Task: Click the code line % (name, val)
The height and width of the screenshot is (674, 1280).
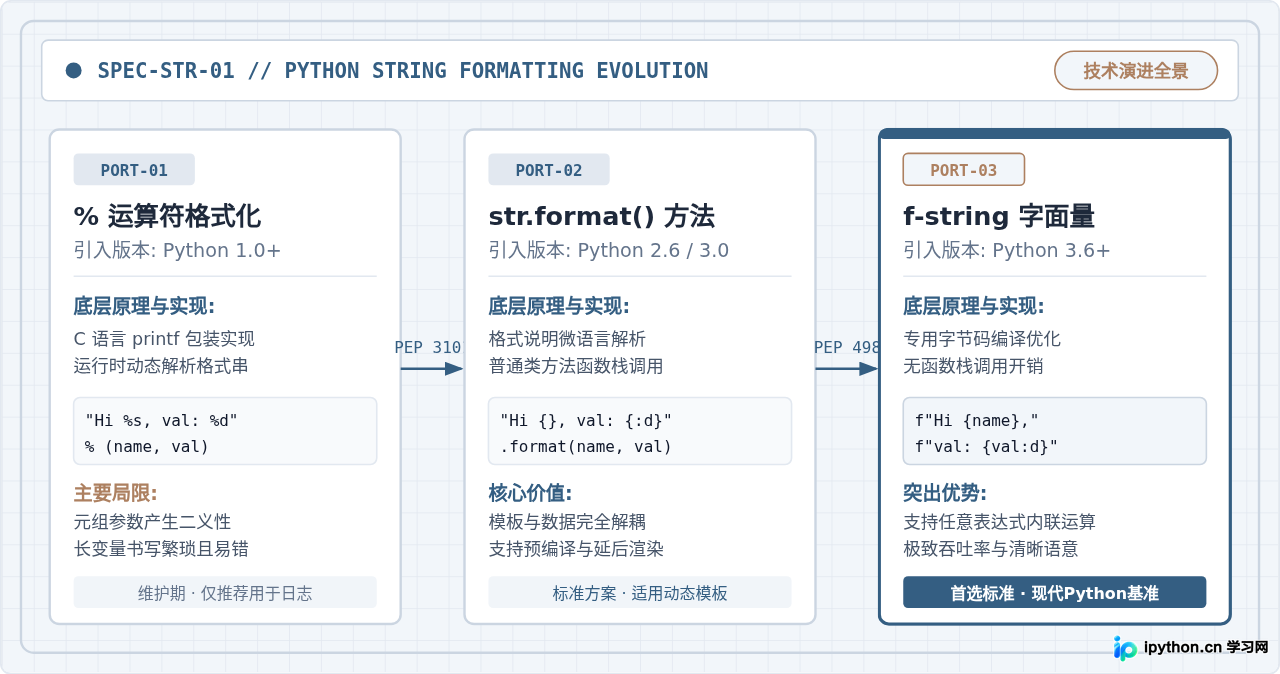Action: tap(147, 446)
